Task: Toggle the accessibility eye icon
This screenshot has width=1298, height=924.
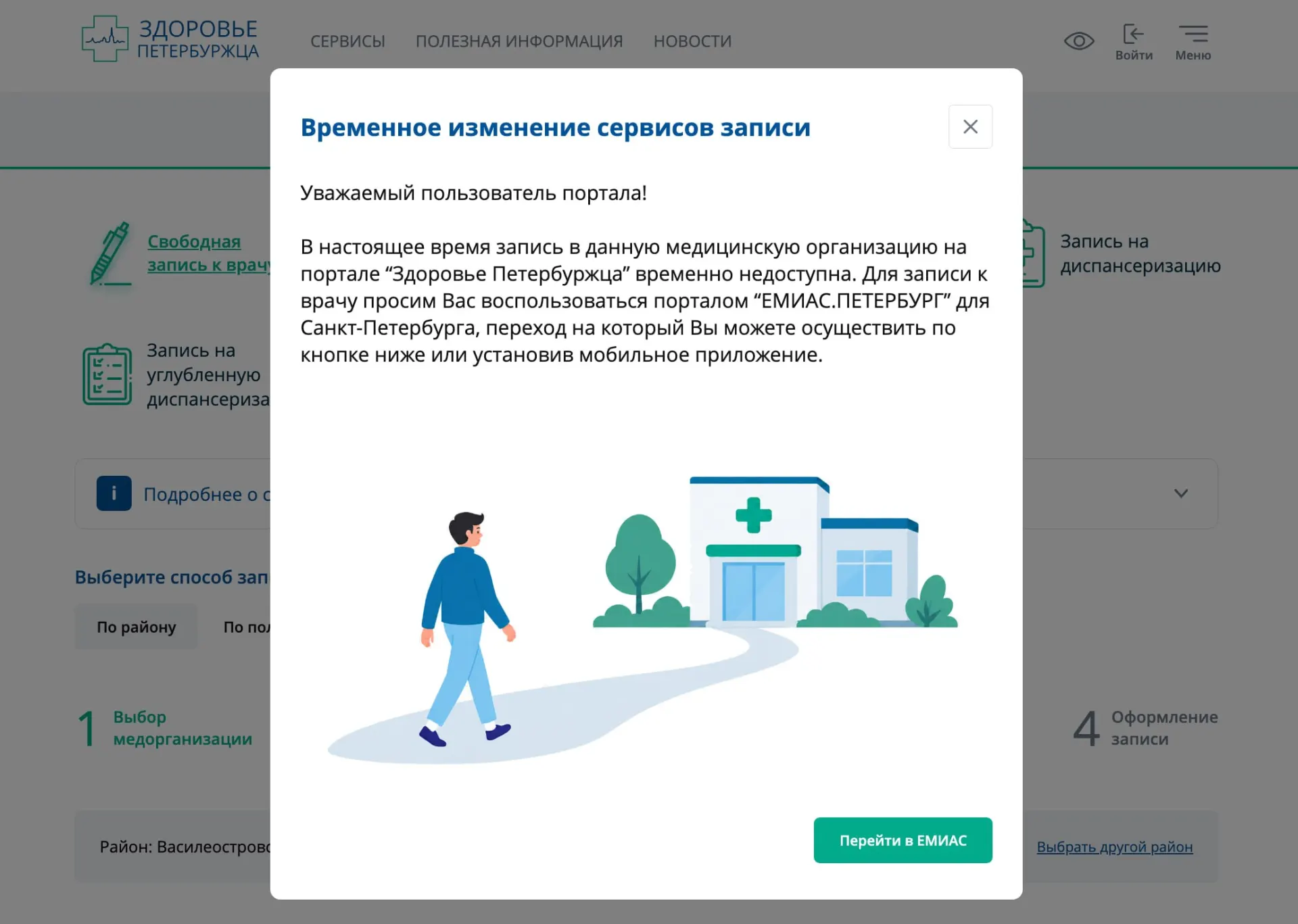Action: click(x=1079, y=41)
